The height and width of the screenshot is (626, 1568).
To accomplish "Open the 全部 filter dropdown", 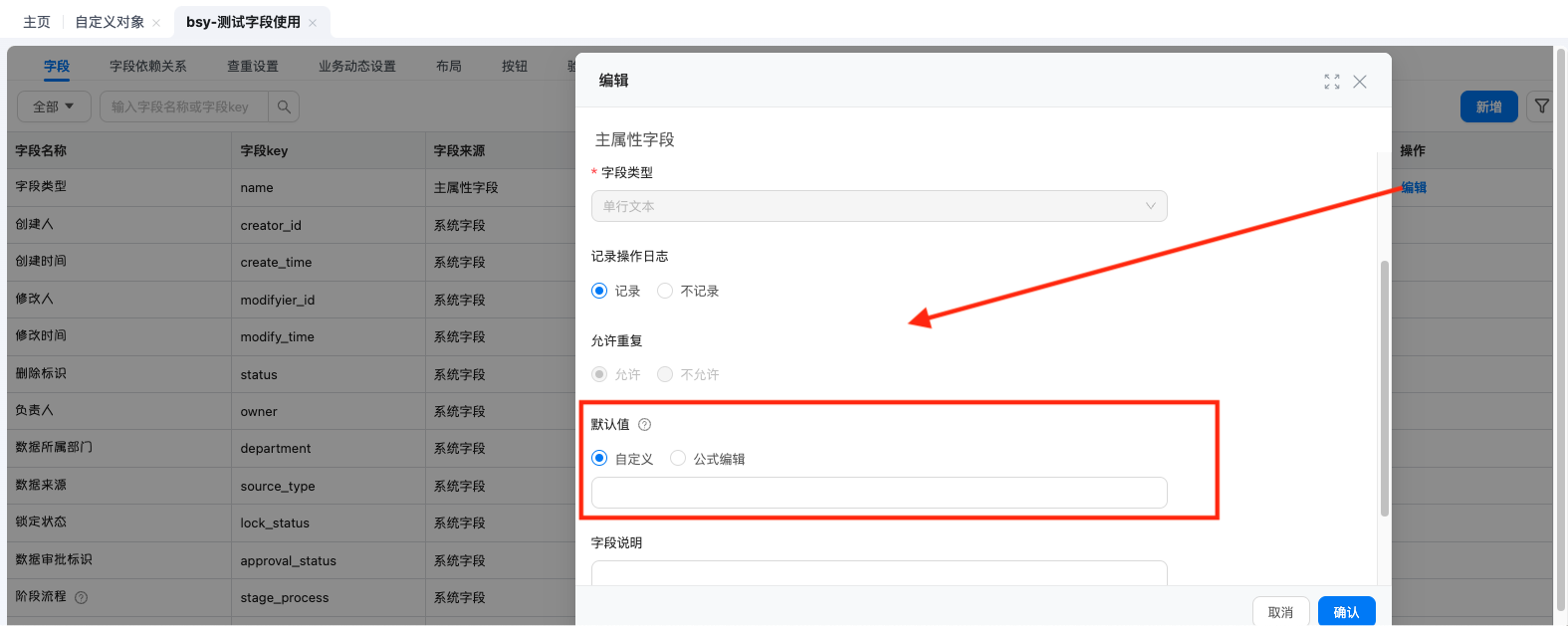I will point(54,106).
